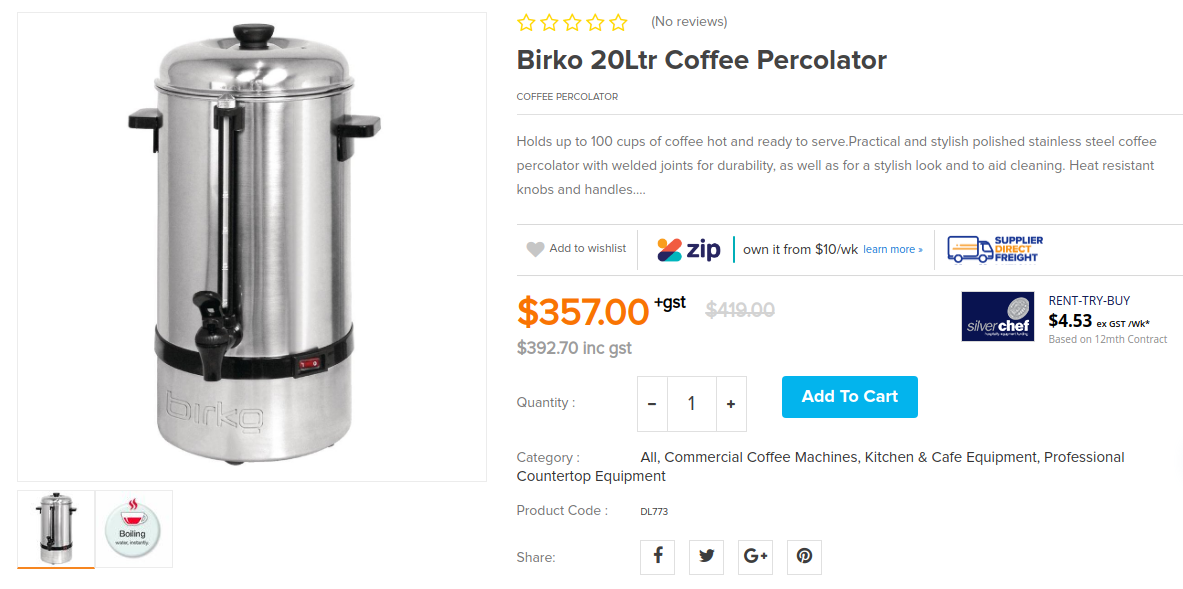Click inside the quantity input field
Screen dimensions: 1183x589
(x=691, y=403)
